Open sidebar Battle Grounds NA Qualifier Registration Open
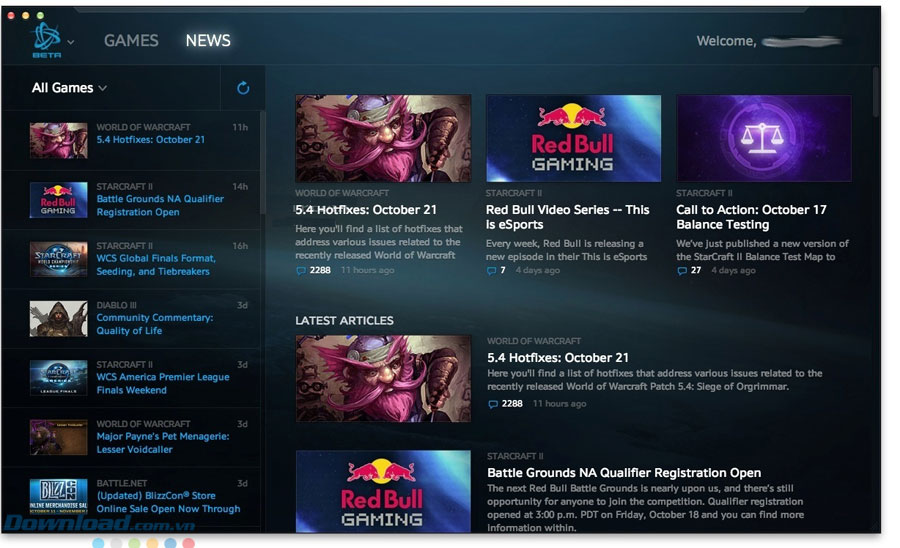Screen dimensions: 900x548 point(160,205)
